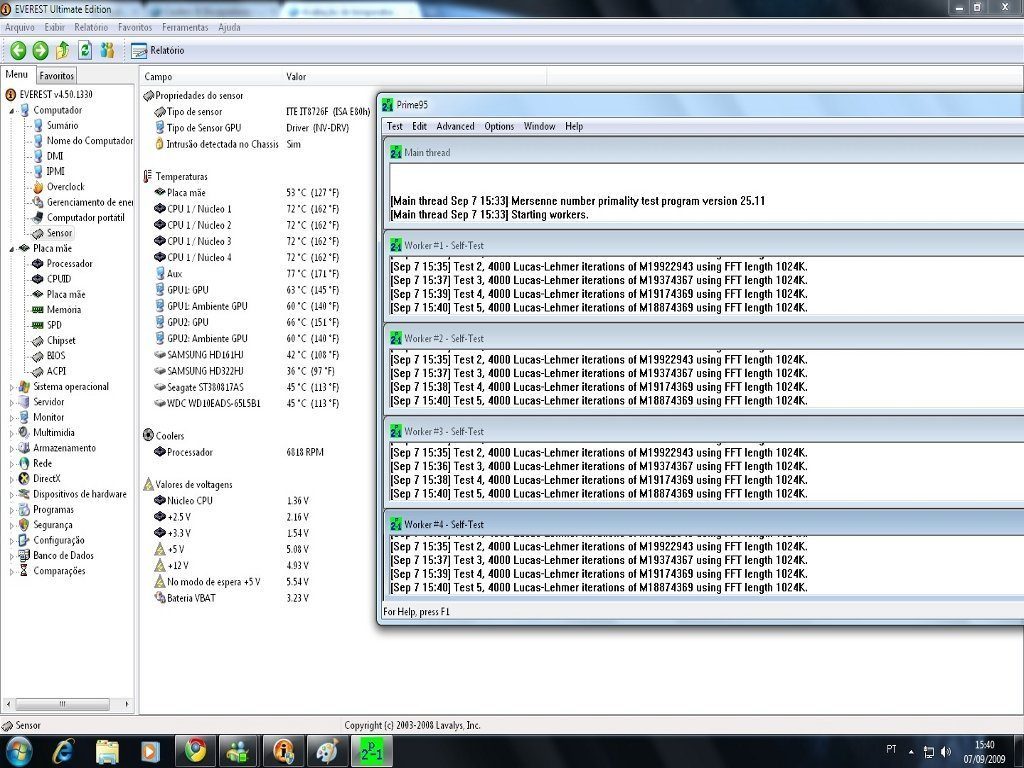
Task: Open the Arquivo menu in EVEREST
Action: coord(20,27)
